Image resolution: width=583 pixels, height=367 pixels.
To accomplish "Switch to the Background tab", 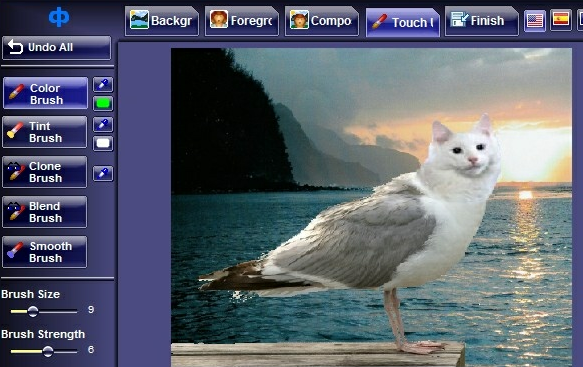I will tap(162, 21).
